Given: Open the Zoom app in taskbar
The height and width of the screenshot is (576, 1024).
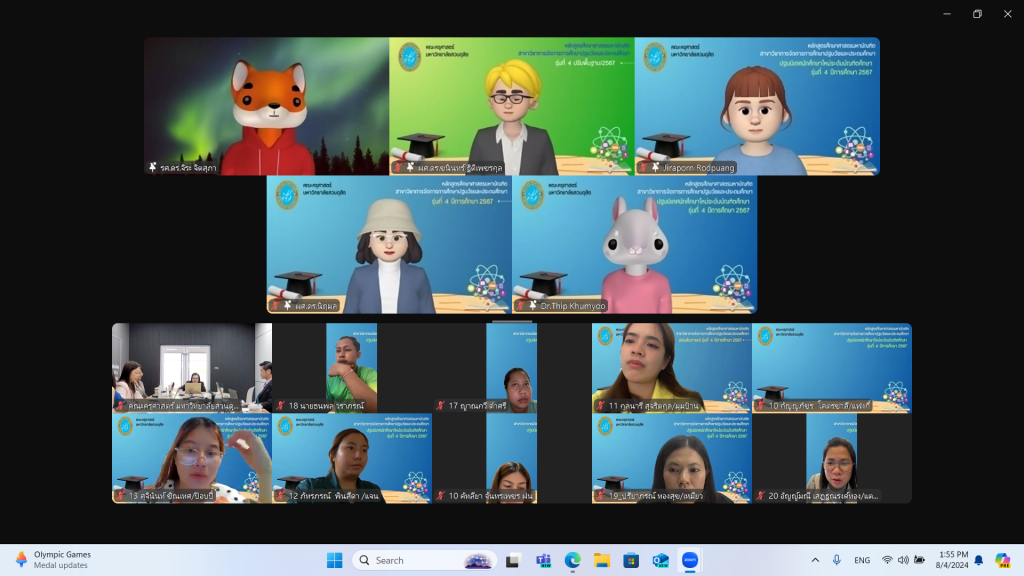Looking at the screenshot, I should pos(689,560).
